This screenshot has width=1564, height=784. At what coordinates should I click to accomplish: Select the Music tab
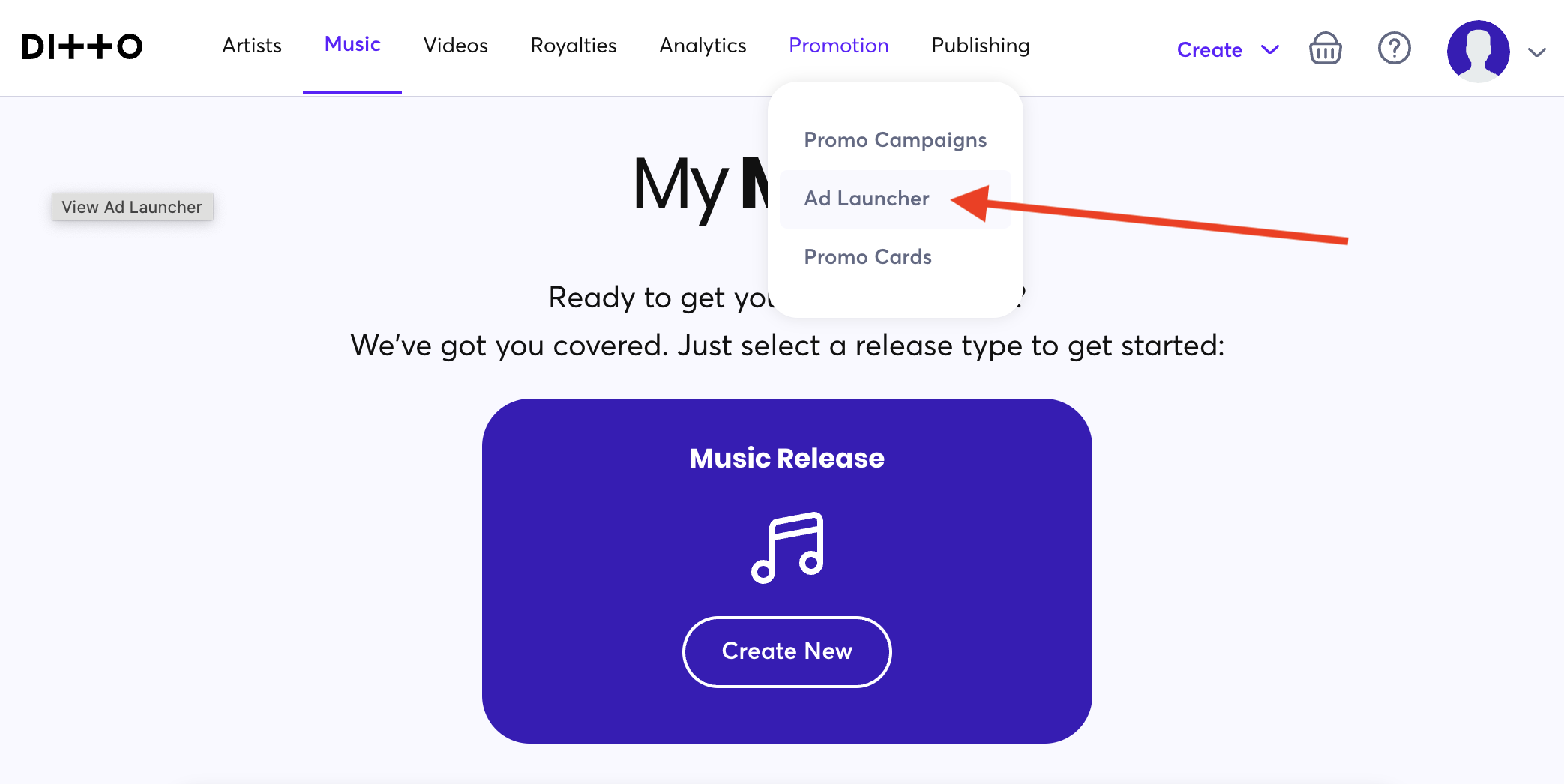click(x=352, y=43)
